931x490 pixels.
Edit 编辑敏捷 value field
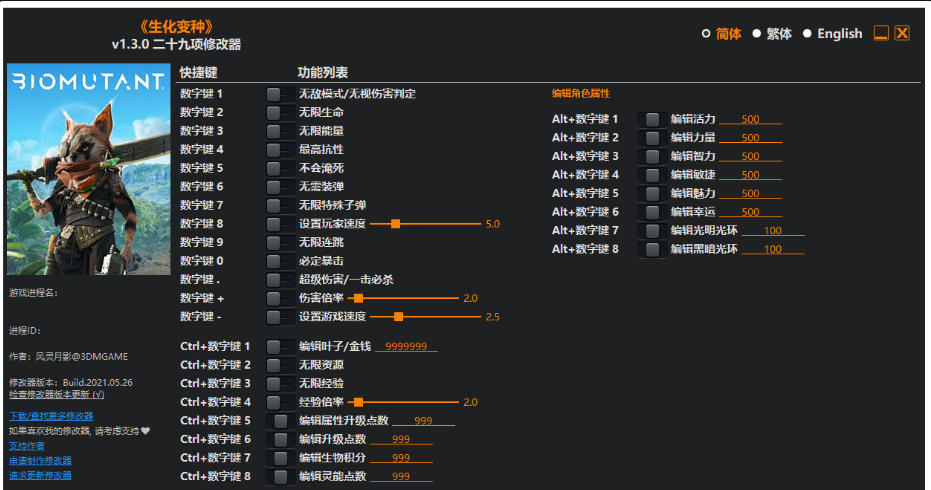(x=750, y=175)
